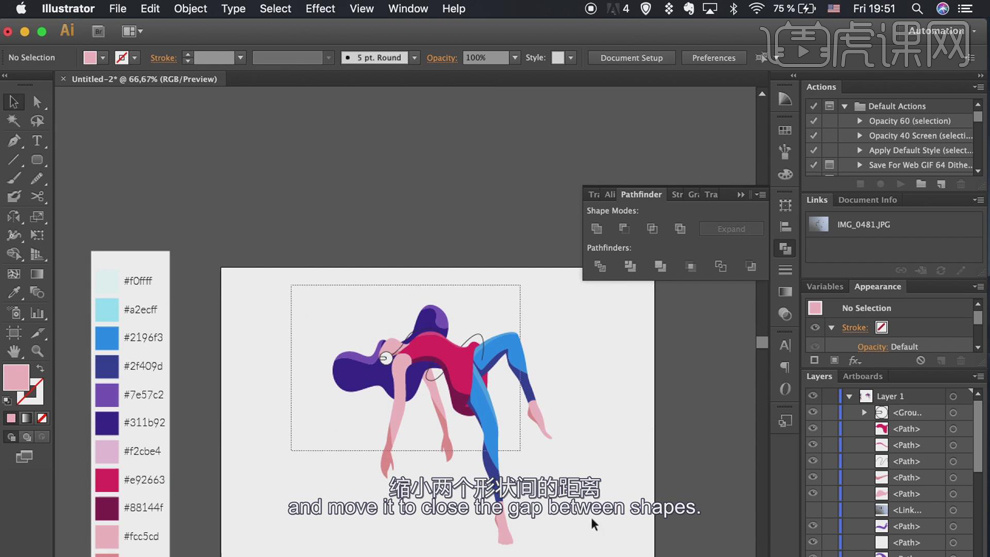Choose the Zoom tool

coord(37,351)
